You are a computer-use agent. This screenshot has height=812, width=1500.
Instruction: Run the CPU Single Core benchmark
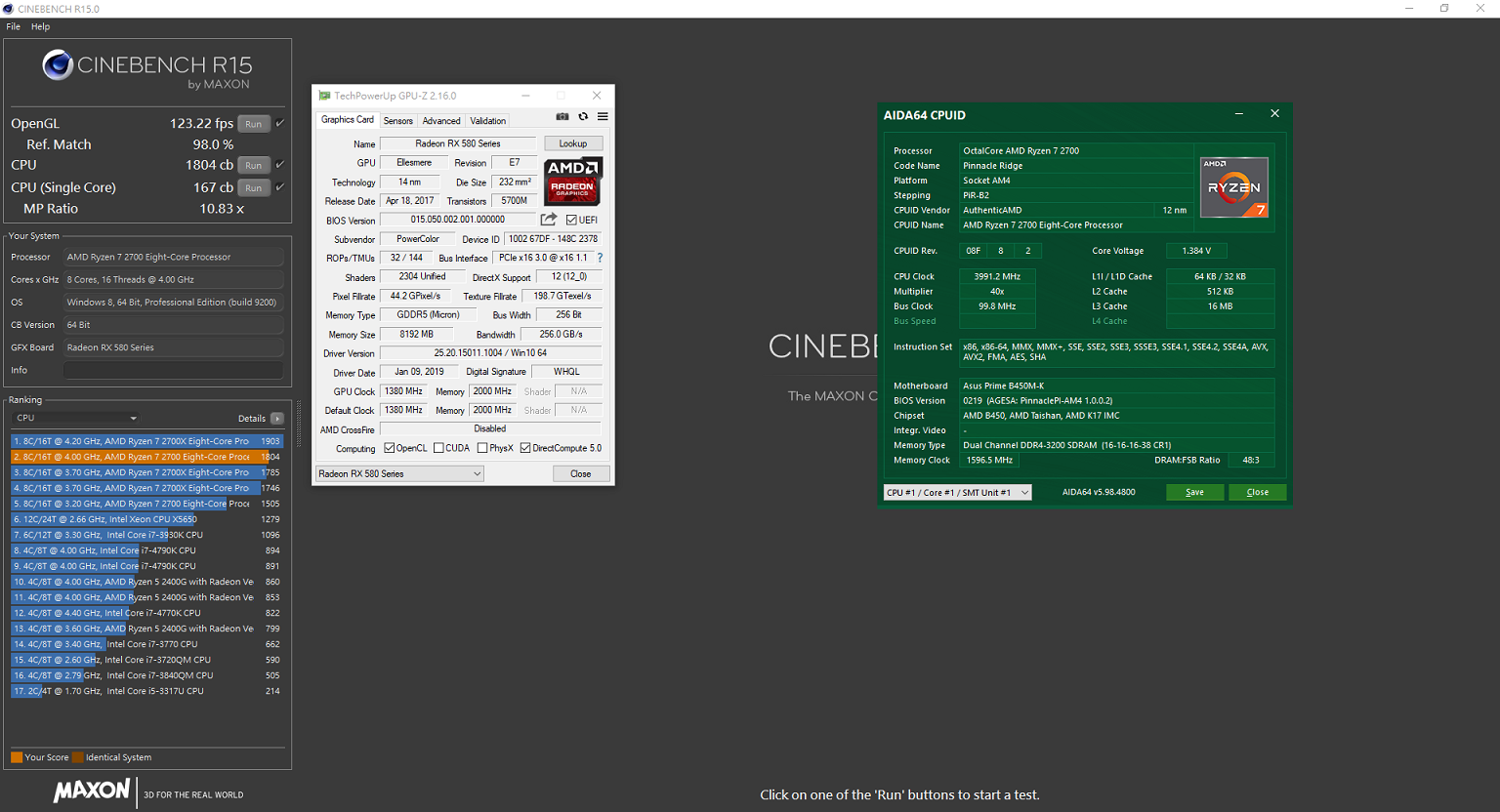click(254, 187)
